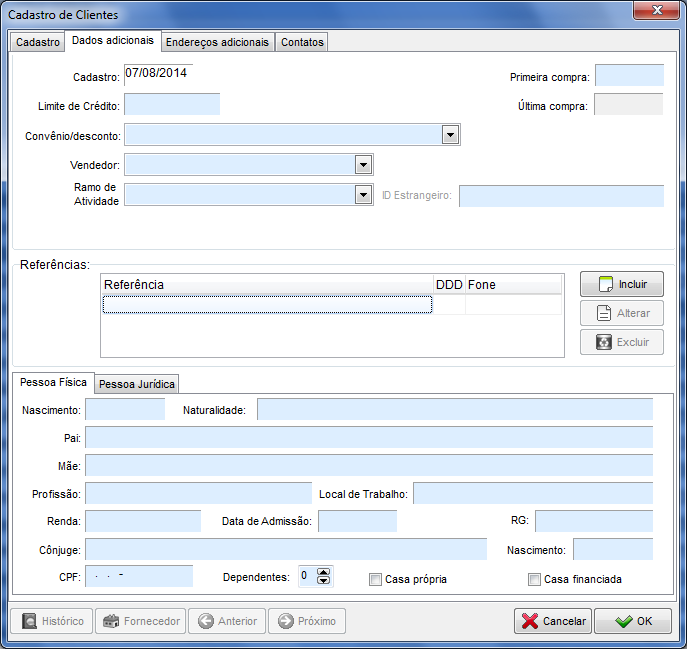Screen dimensions: 687x649
Task: Switch to the Endereços adicionais tab
Action: pyautogui.click(x=217, y=42)
